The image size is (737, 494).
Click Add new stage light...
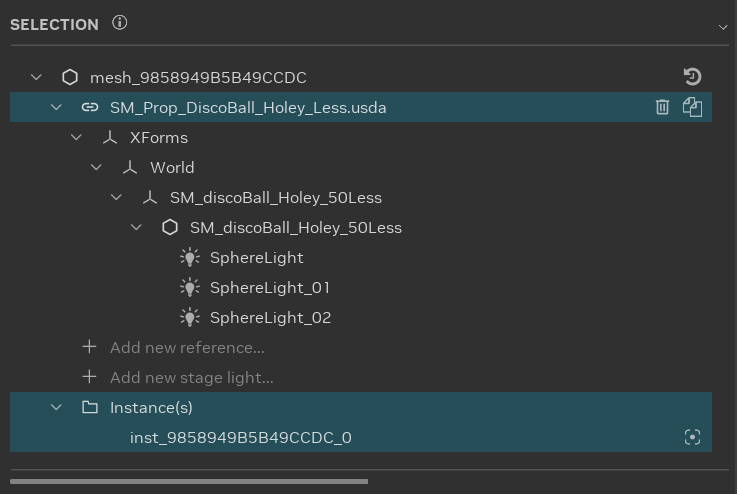[x=191, y=377]
